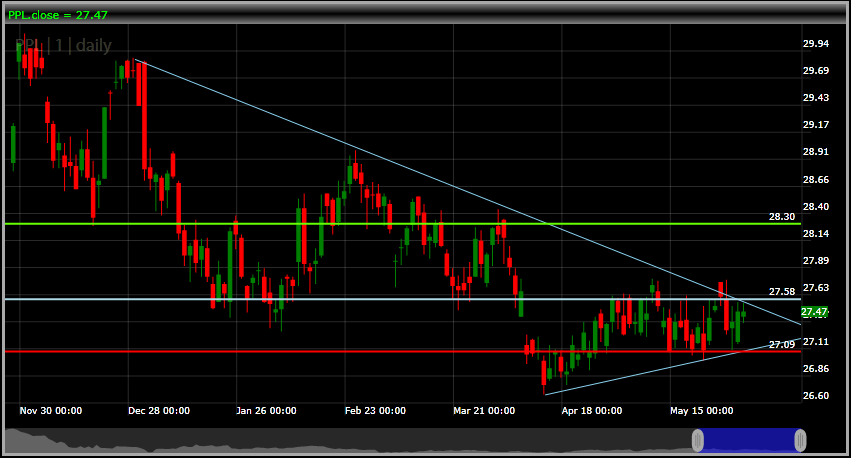The image size is (851, 458).
Task: Click the Nov 30 00:00 date label
Action: [50, 410]
